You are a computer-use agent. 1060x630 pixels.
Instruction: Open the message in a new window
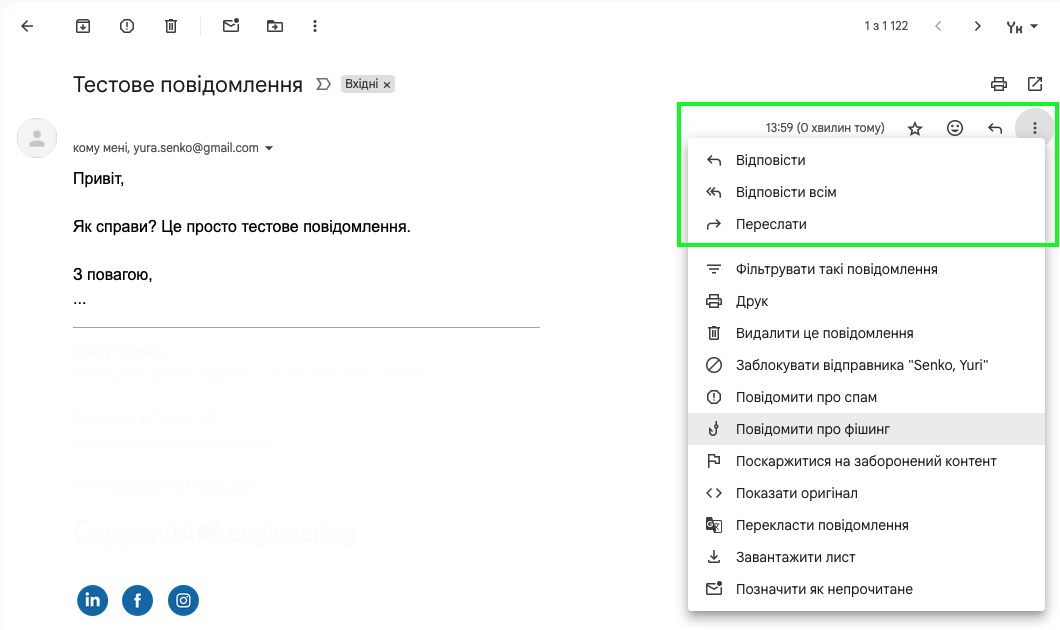coord(1034,84)
